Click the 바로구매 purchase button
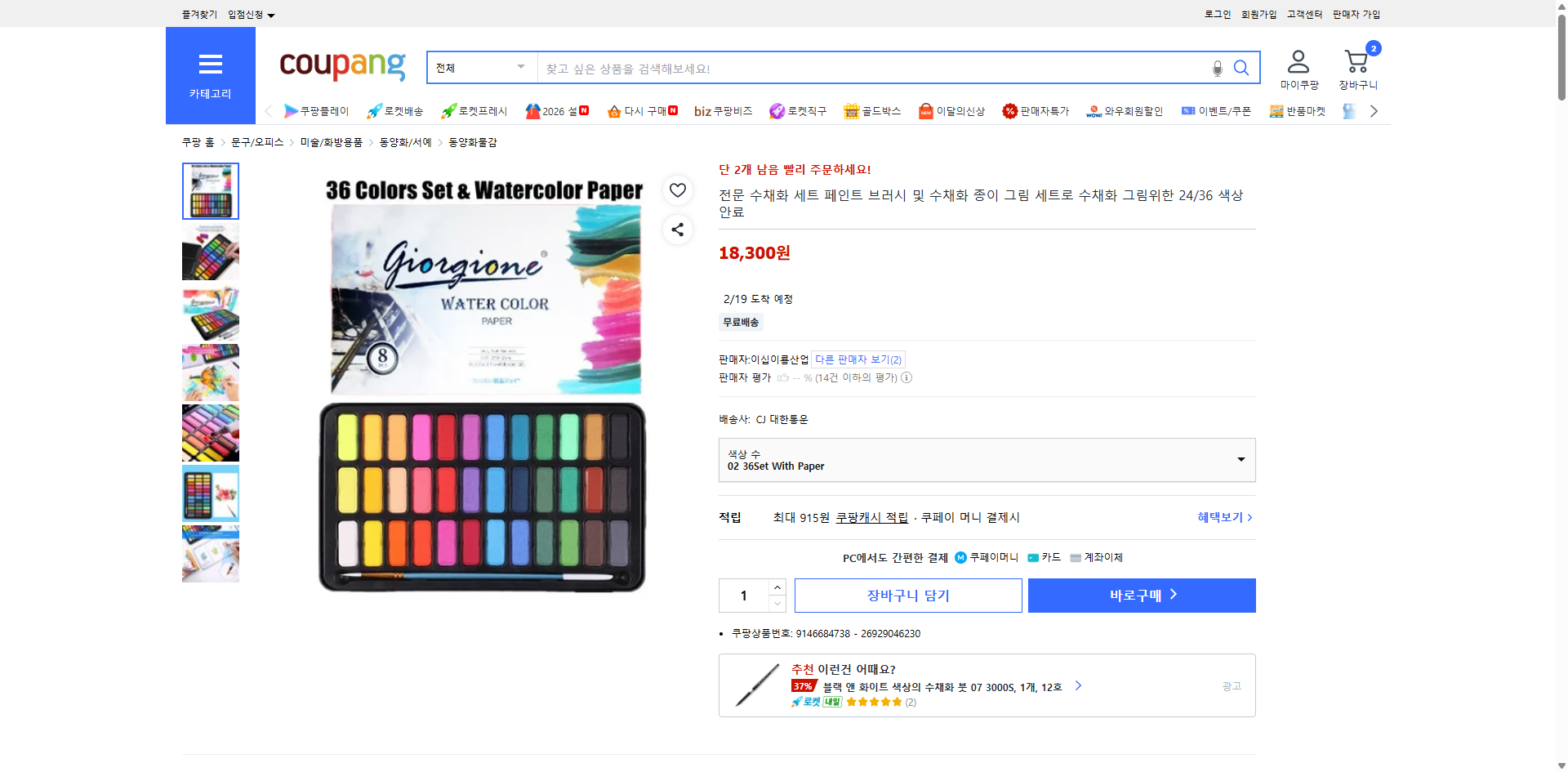 [1141, 595]
